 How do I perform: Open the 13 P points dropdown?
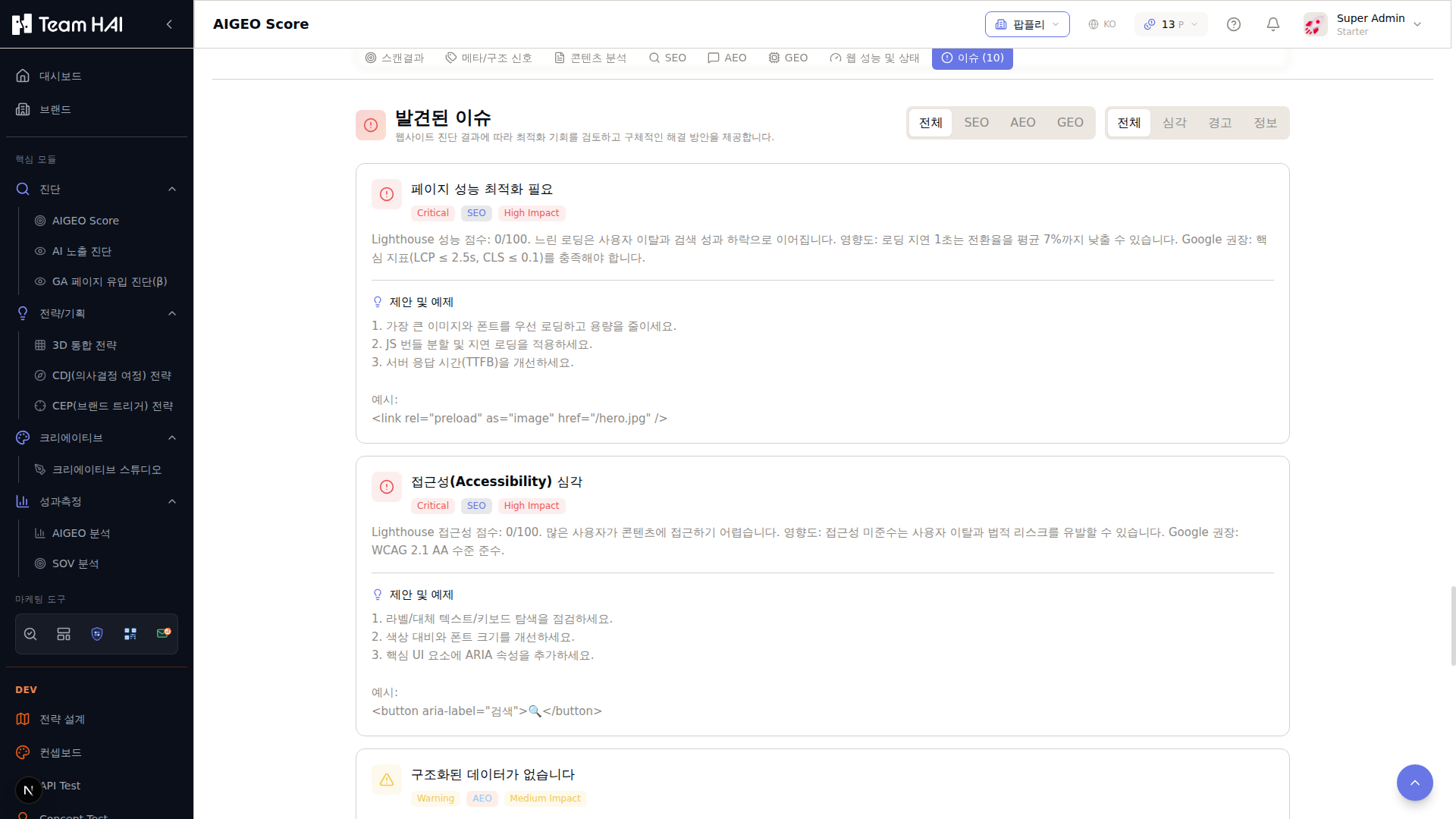(x=1171, y=24)
